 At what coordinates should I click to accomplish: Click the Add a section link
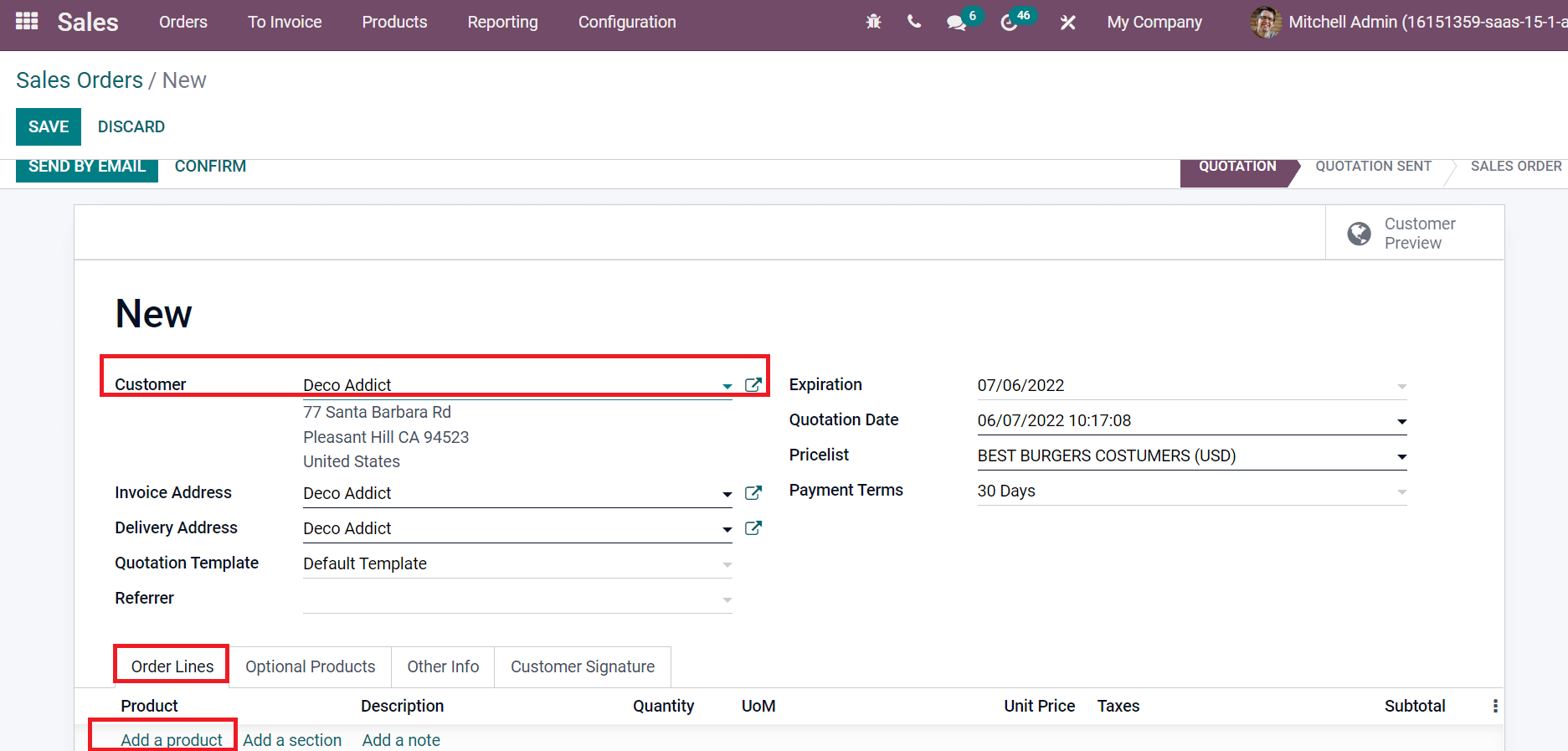click(x=292, y=740)
